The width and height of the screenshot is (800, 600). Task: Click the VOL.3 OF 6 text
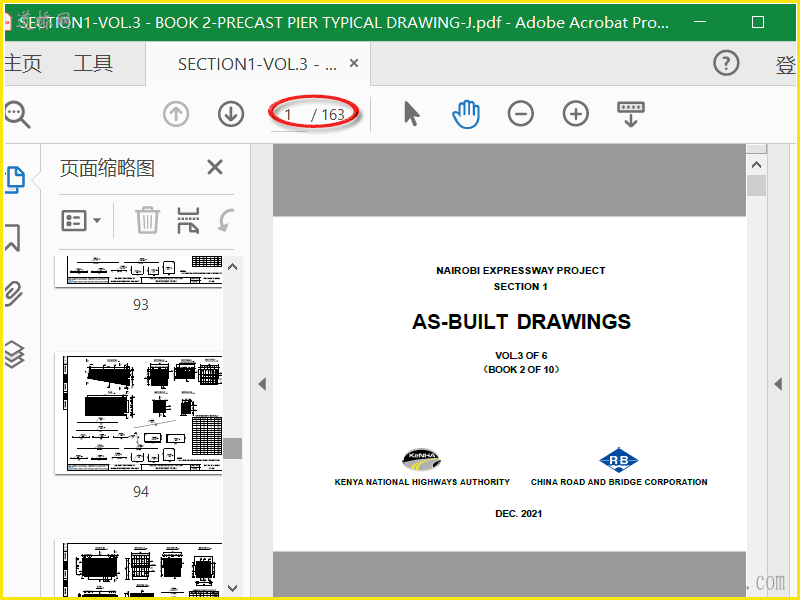pos(521,356)
